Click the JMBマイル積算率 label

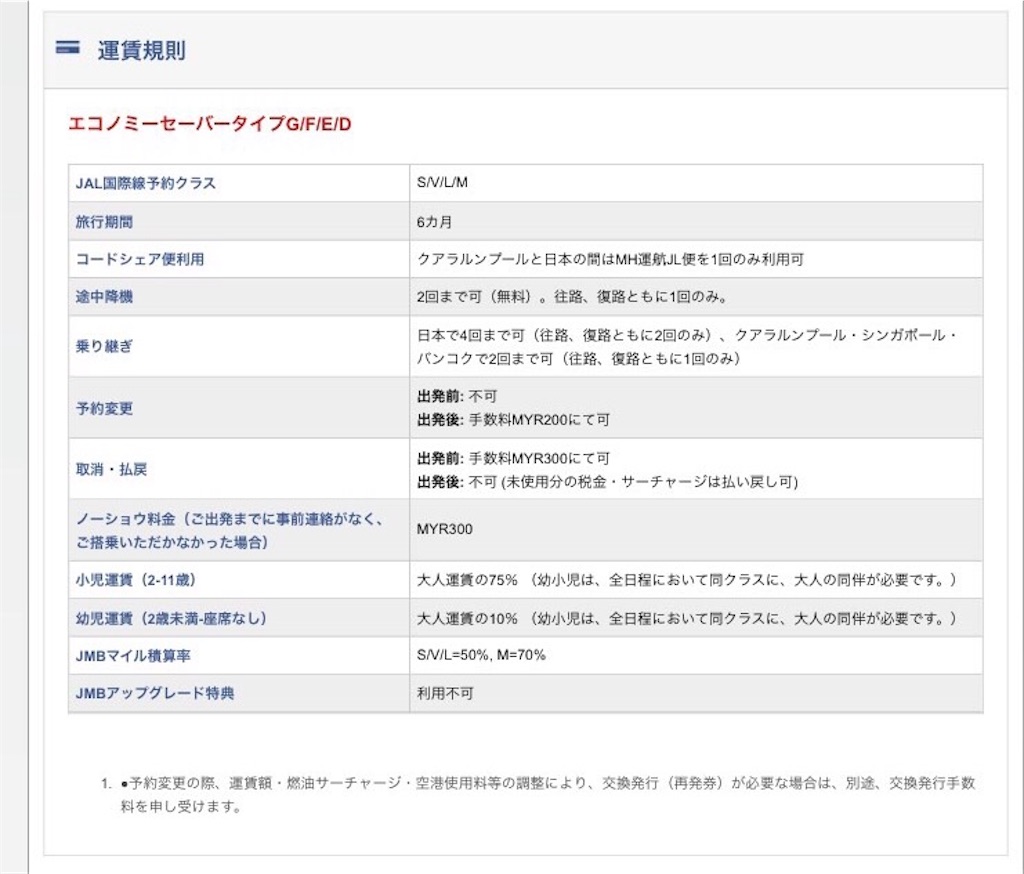(133, 655)
